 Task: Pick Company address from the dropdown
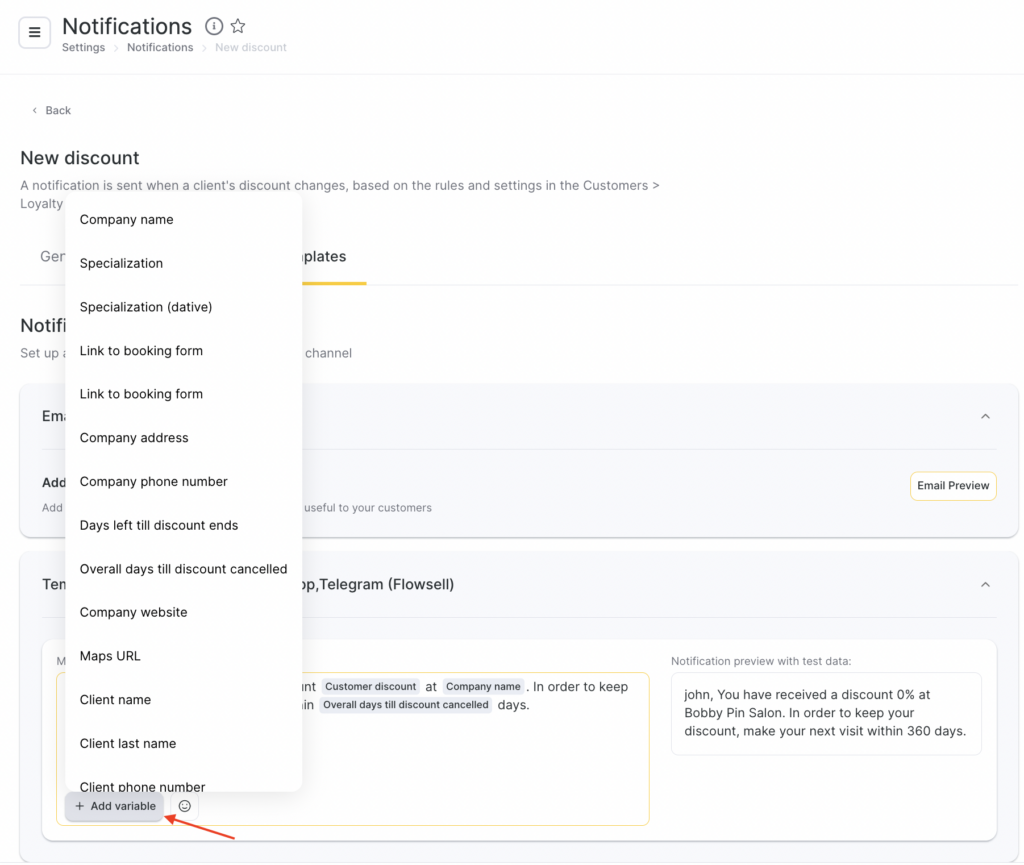click(134, 438)
